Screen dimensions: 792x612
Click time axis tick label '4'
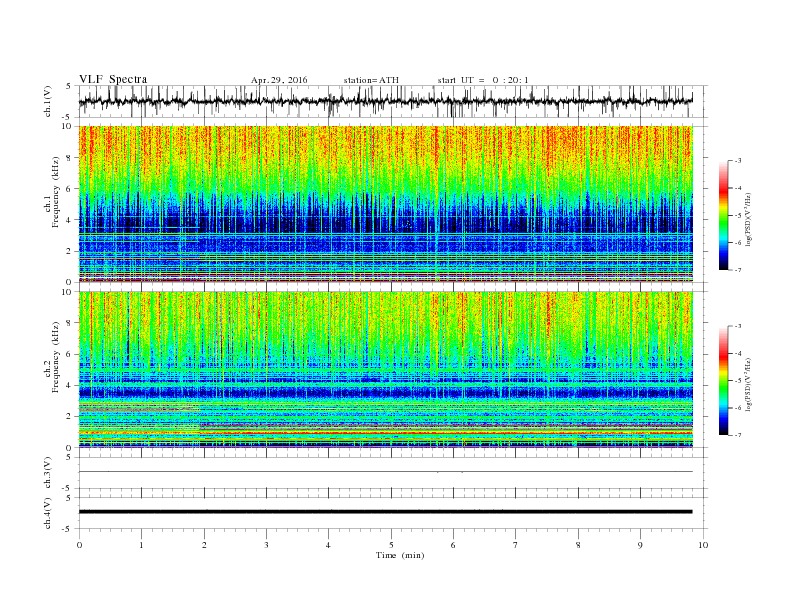(328, 545)
